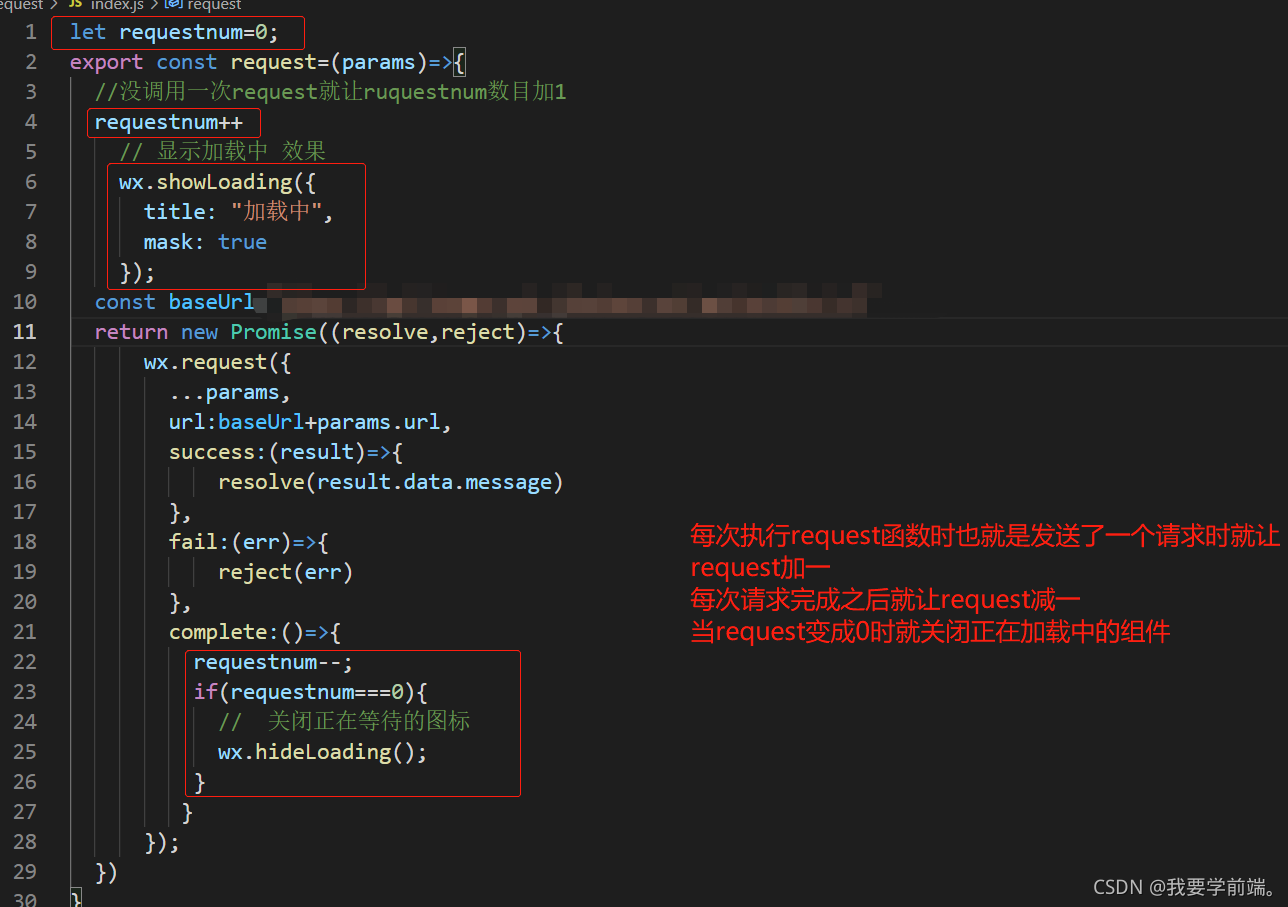Click the 'requestnum--;' statement
Viewport: 1288px width, 907px height.
pyautogui.click(x=274, y=662)
